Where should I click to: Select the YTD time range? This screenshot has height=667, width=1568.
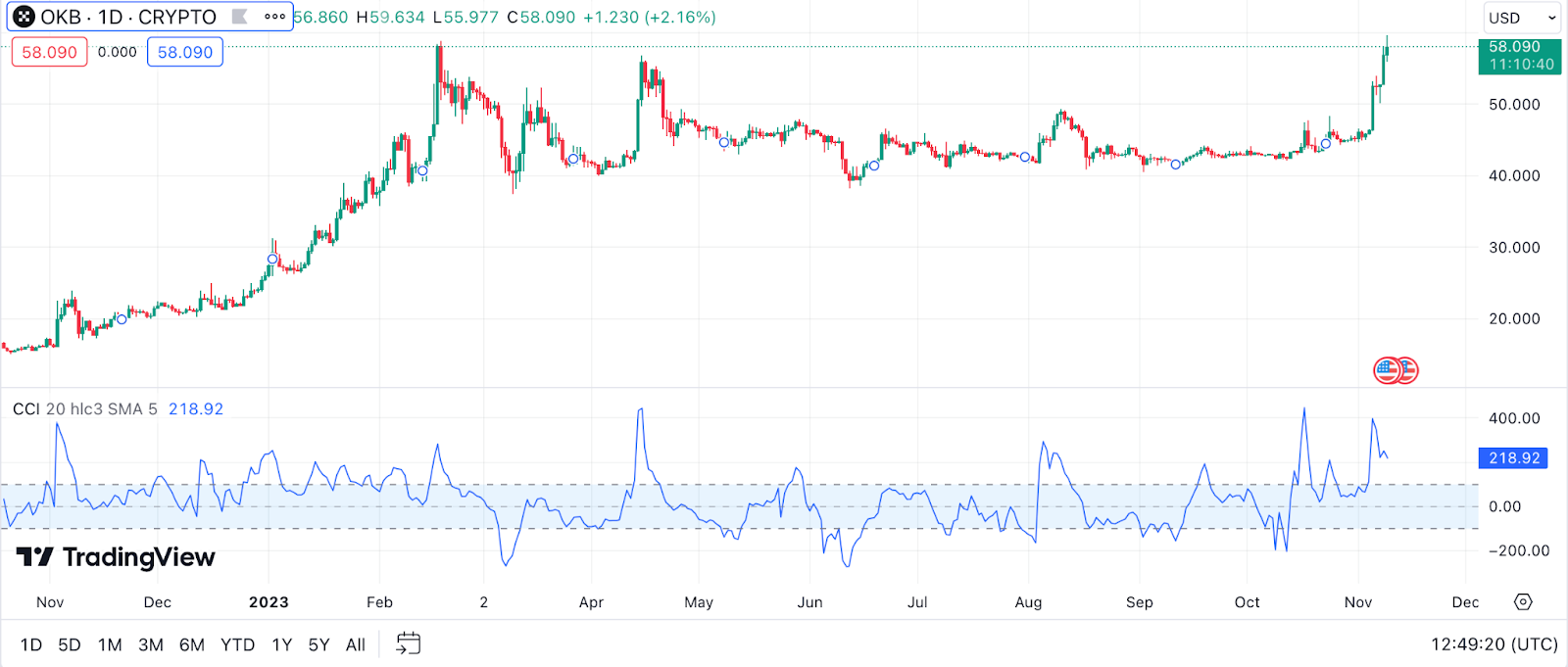(x=237, y=644)
